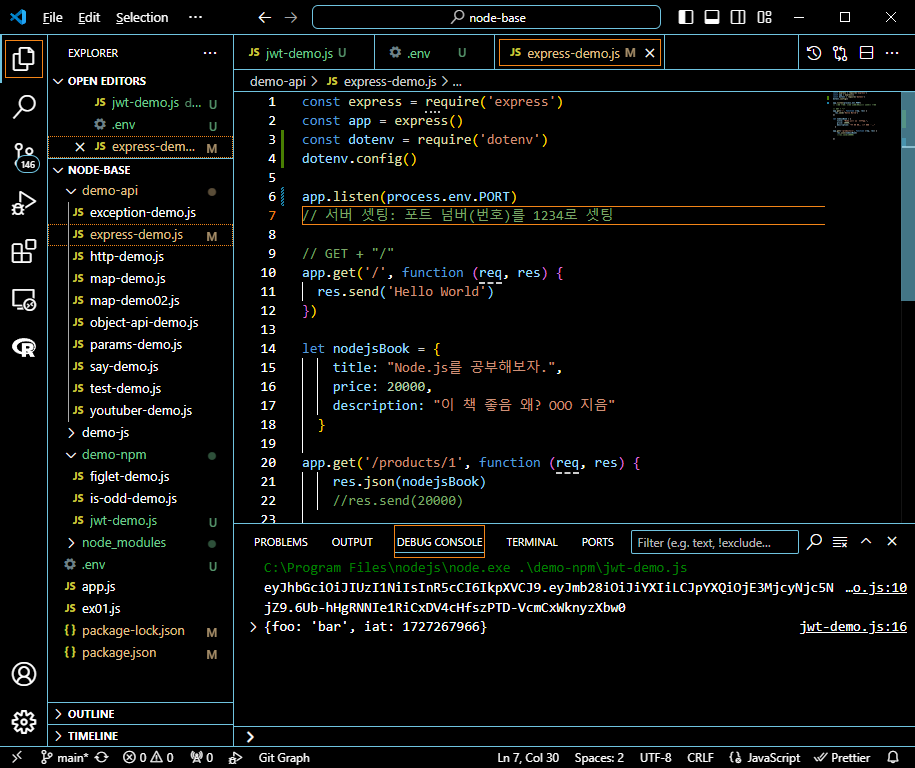
Task: Clear the debug console with the list icon
Action: [x=840, y=542]
